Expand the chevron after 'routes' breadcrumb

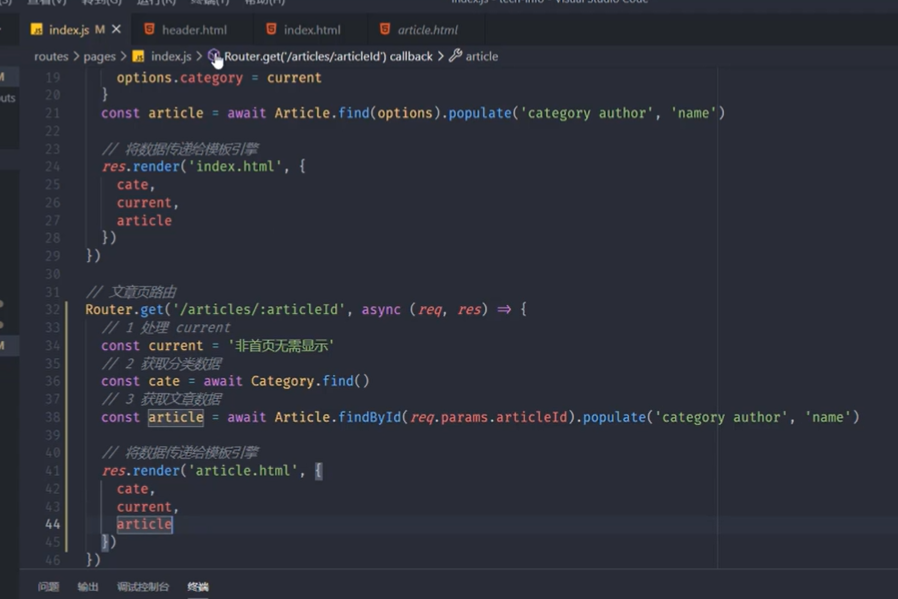click(x=76, y=57)
